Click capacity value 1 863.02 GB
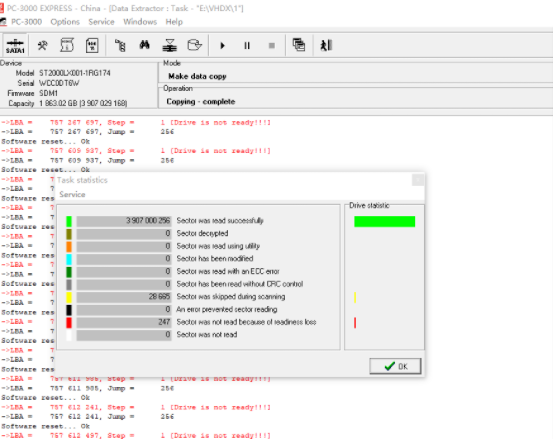Screen dimensions: 553x442 [x=83, y=103]
